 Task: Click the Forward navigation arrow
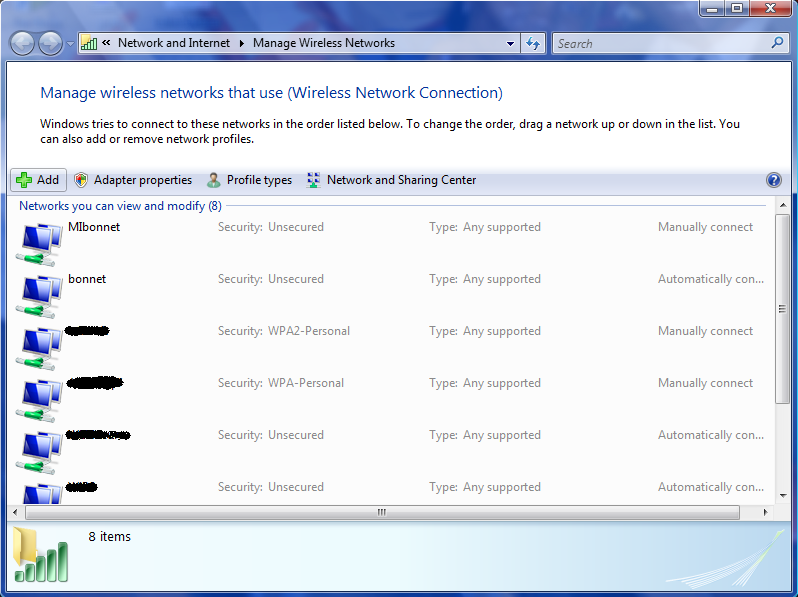[x=50, y=43]
